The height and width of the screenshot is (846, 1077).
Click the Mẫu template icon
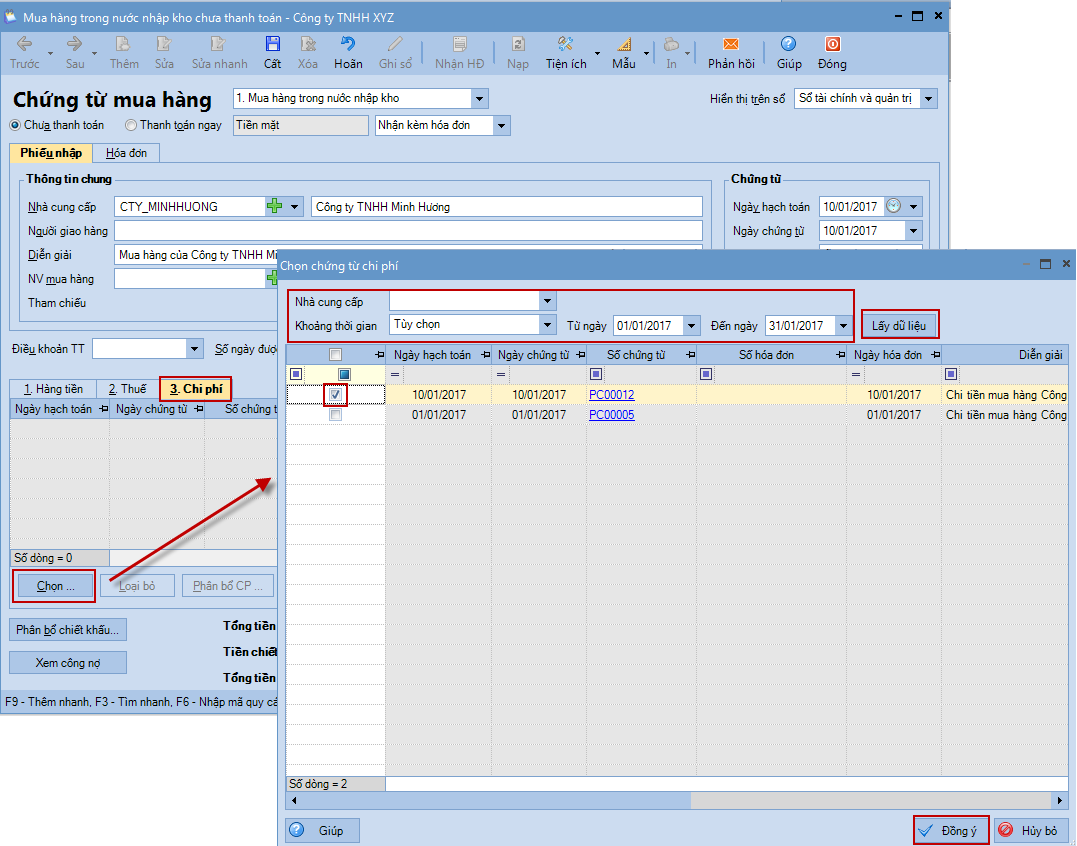[624, 45]
